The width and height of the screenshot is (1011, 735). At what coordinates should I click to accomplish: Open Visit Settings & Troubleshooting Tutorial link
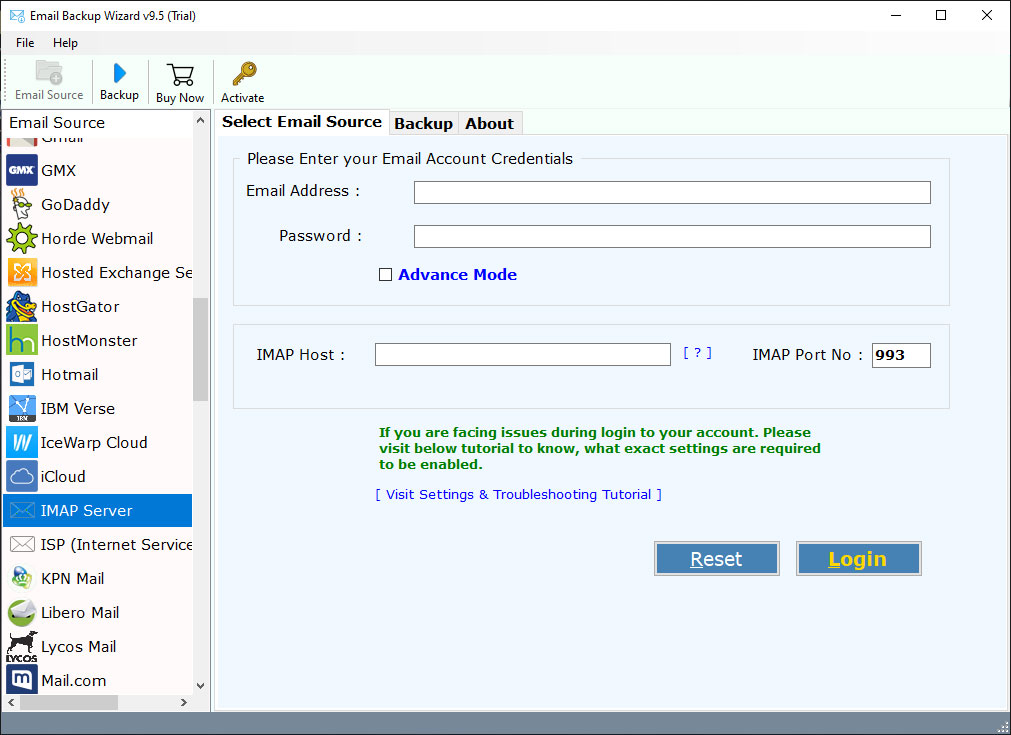pos(518,495)
